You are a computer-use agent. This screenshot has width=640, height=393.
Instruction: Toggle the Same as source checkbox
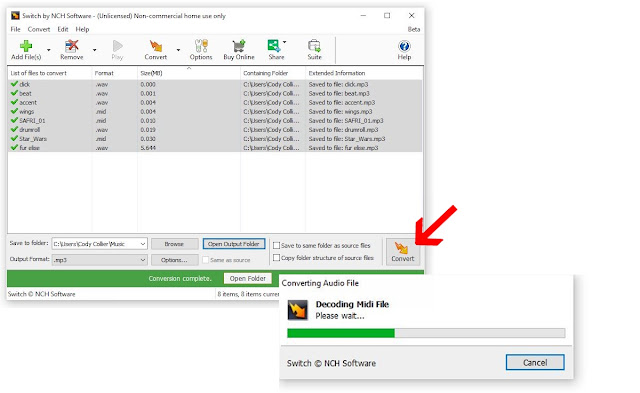(206, 260)
